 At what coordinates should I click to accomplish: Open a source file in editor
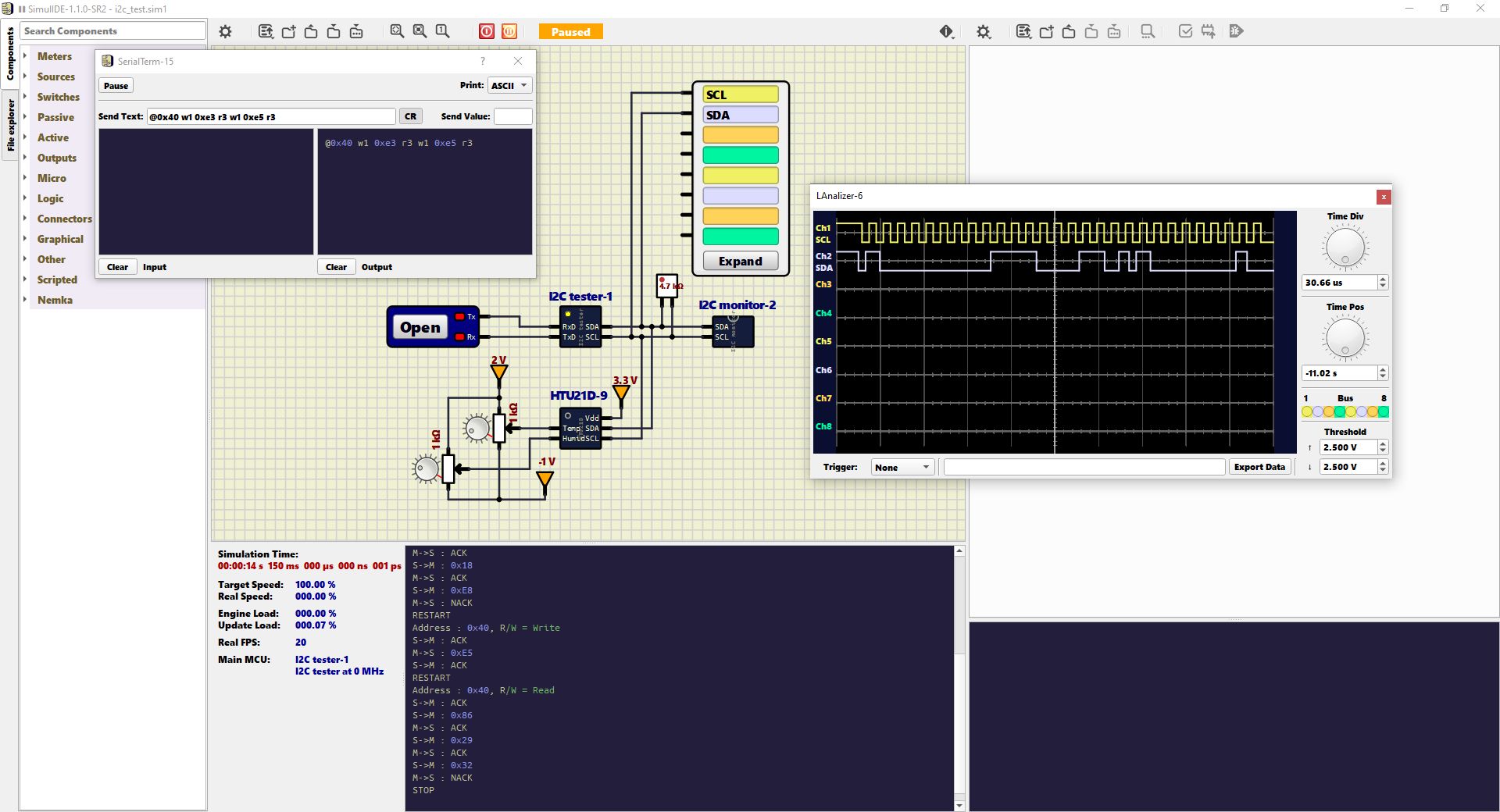[x=1069, y=31]
